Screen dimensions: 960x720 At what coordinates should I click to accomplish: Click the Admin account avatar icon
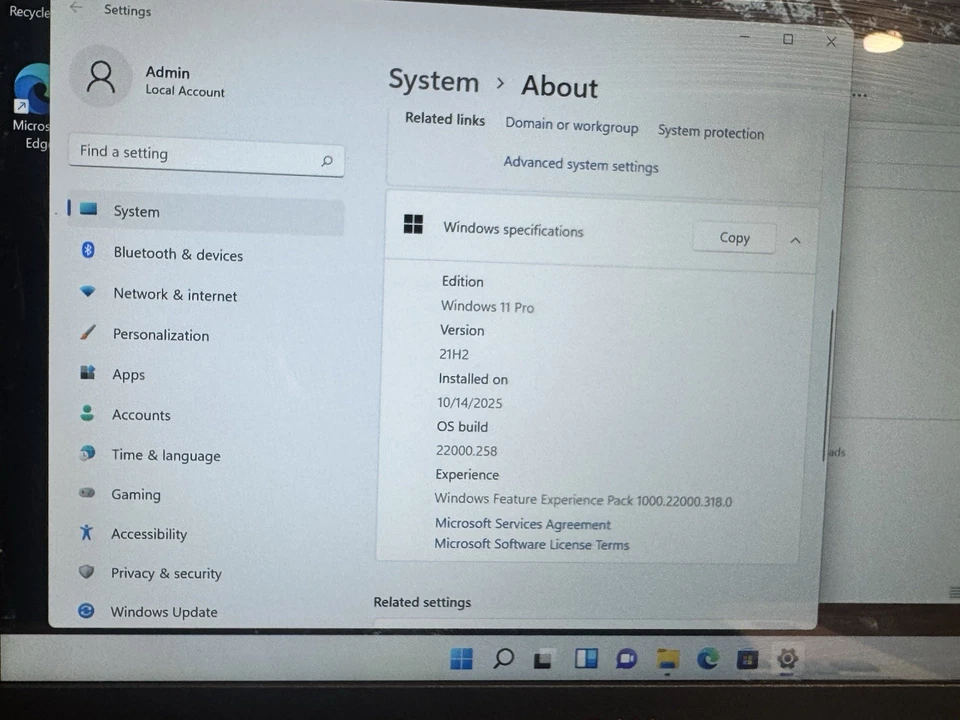101,77
